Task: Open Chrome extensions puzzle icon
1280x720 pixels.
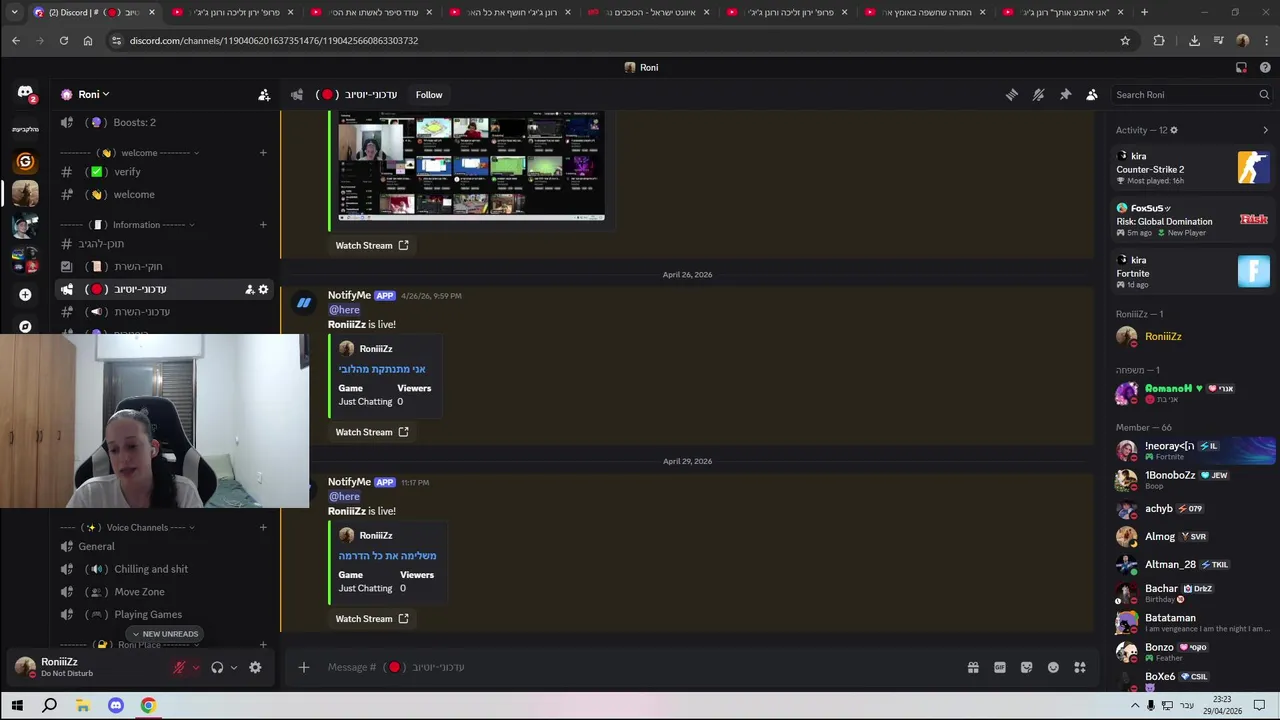Action: (x=1159, y=41)
